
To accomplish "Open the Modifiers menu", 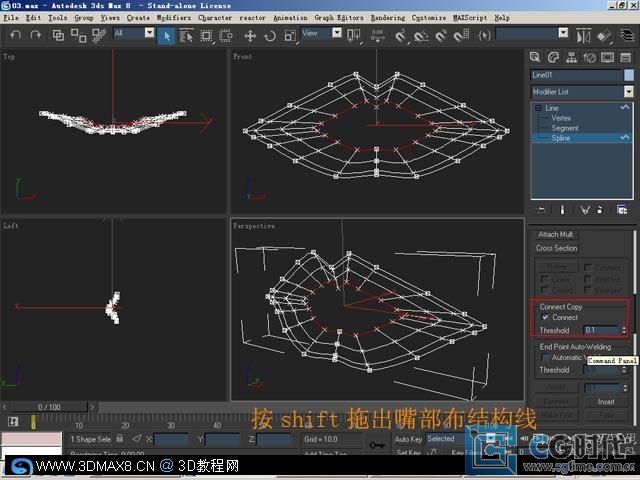I will [x=174, y=18].
